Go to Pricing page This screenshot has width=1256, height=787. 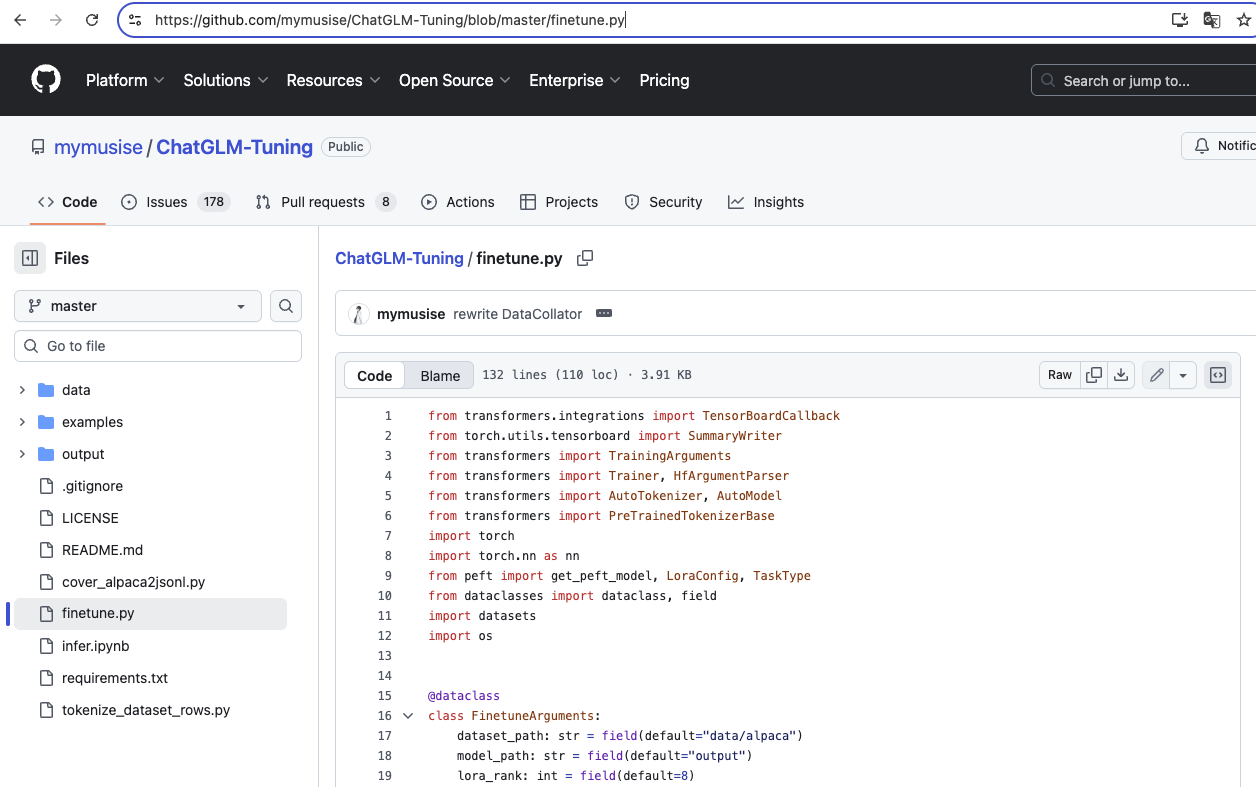pyautogui.click(x=664, y=80)
